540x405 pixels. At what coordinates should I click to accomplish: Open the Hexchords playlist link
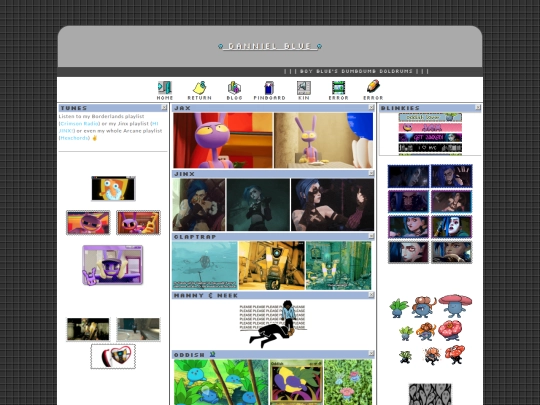(74, 138)
